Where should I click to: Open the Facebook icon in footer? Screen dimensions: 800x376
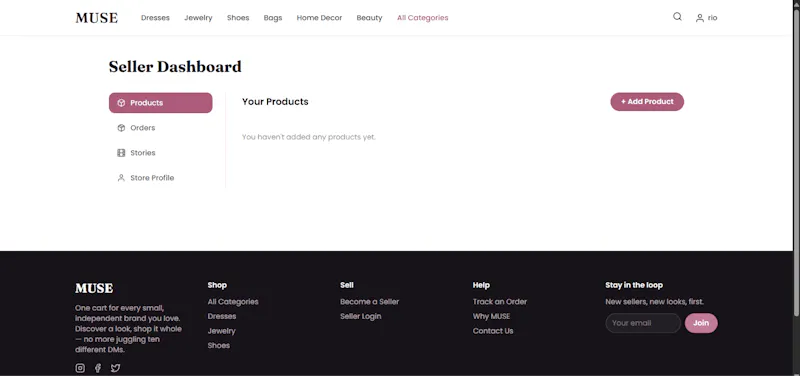(x=98, y=368)
